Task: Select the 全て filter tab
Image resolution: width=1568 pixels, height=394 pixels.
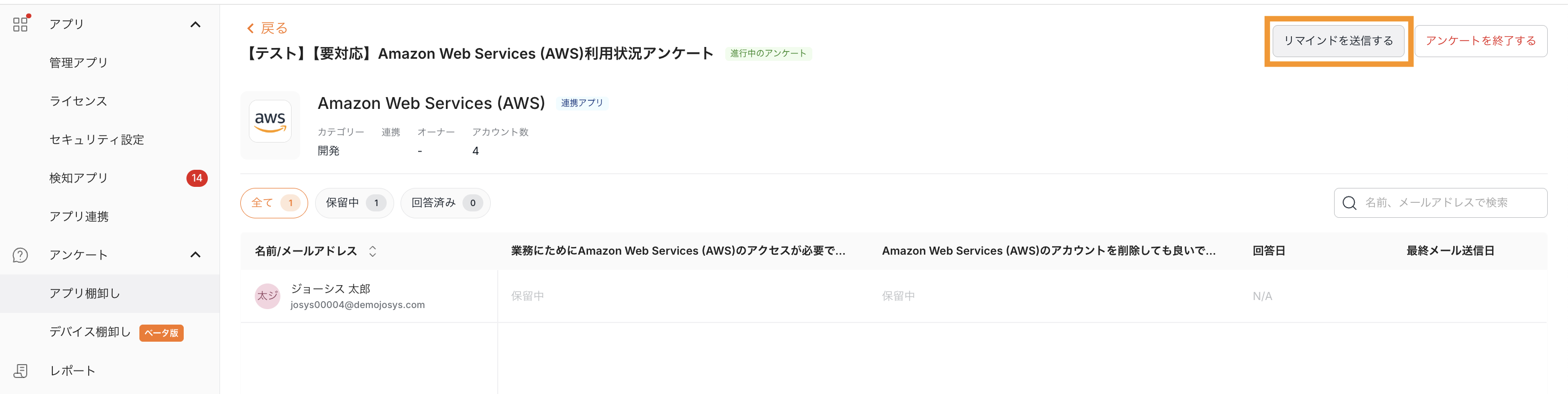Action: pyautogui.click(x=274, y=203)
